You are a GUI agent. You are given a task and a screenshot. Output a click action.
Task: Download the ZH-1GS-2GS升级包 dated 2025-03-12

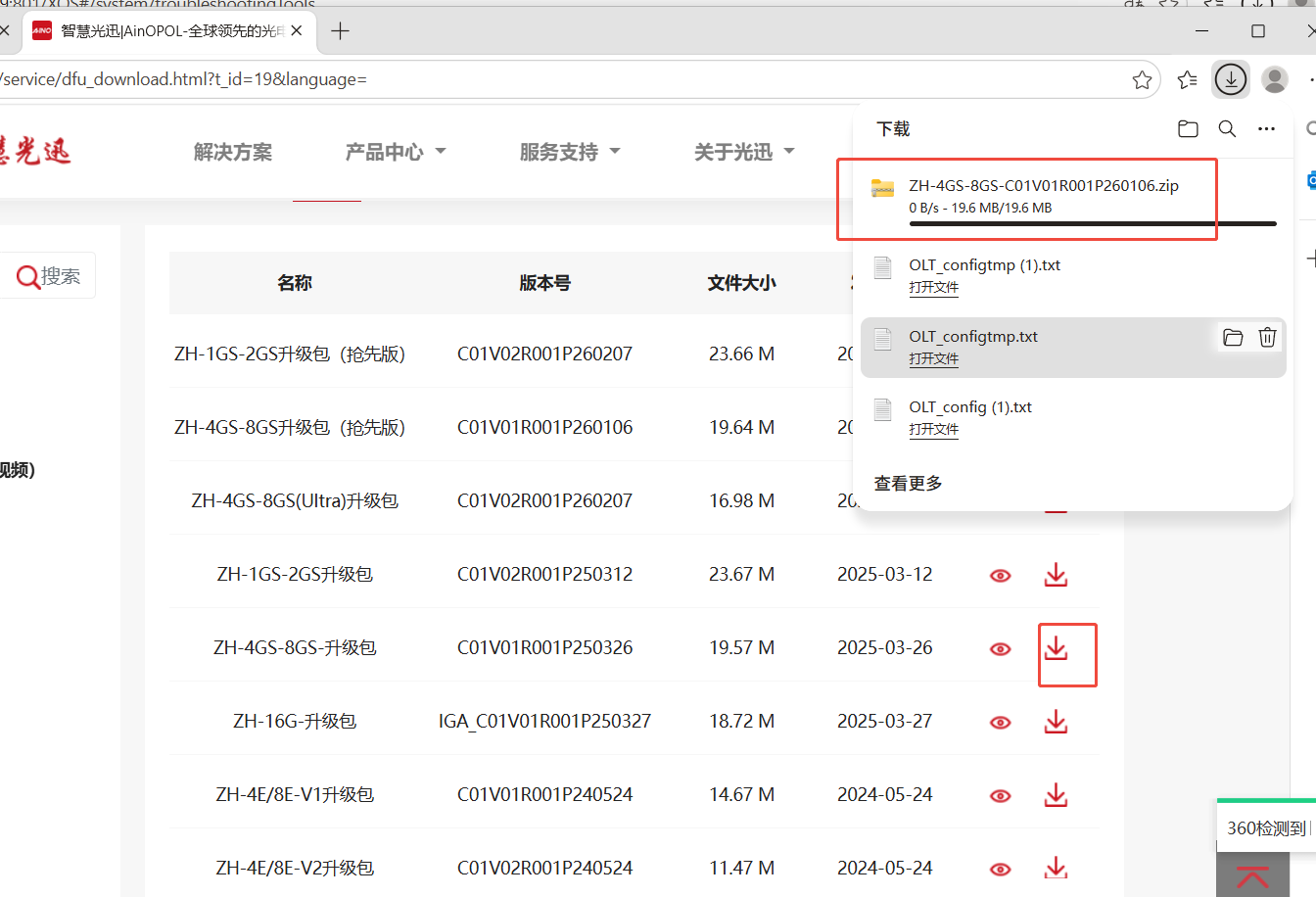tap(1056, 575)
